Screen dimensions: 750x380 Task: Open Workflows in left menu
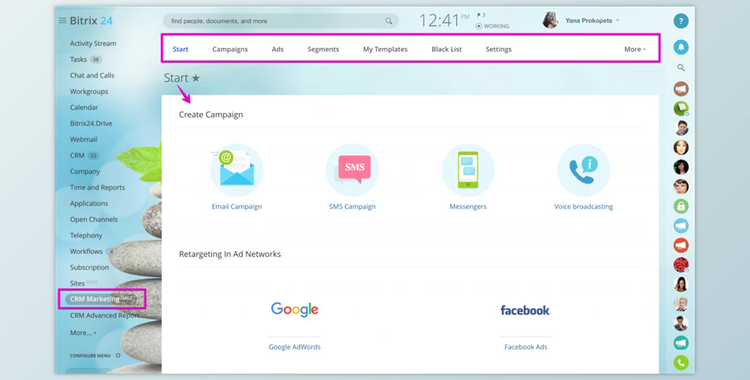86,251
